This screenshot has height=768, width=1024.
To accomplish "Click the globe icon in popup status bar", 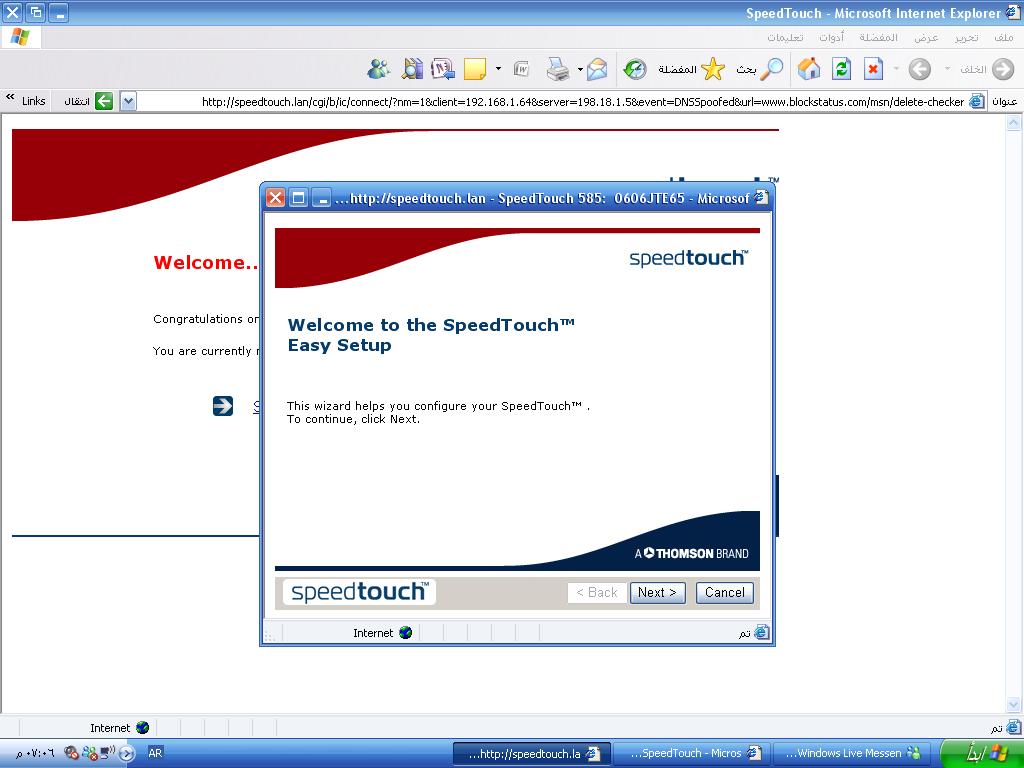I will 406,632.
